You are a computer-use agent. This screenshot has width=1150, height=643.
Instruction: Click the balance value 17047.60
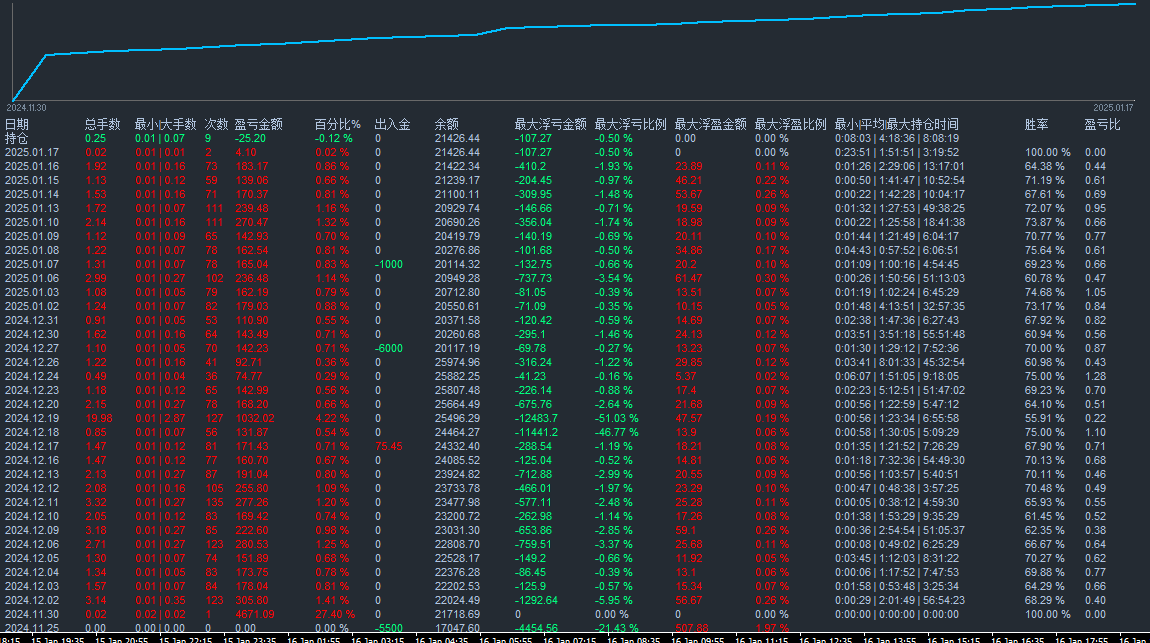458,628
